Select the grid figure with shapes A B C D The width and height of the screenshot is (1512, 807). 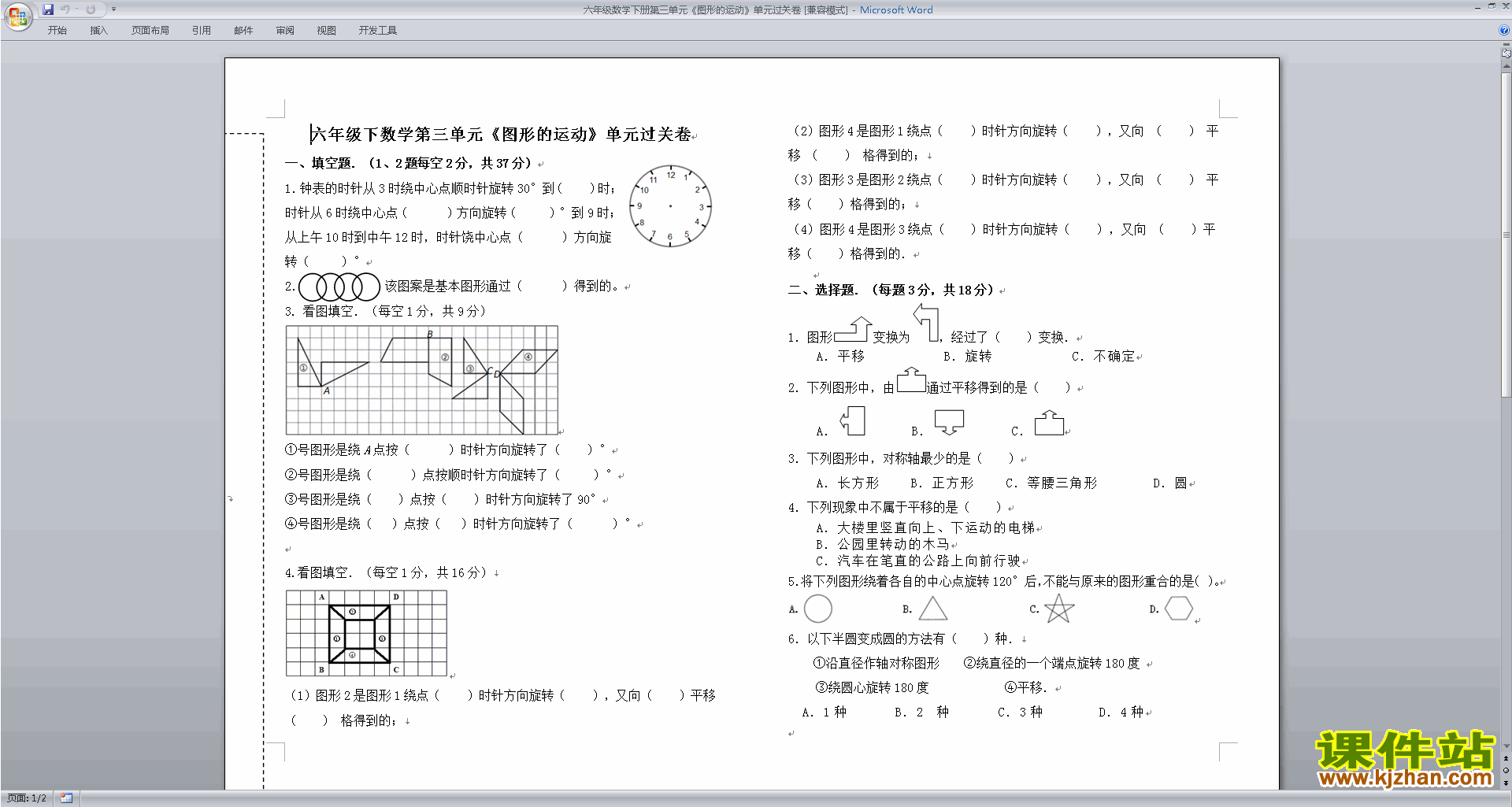422,380
